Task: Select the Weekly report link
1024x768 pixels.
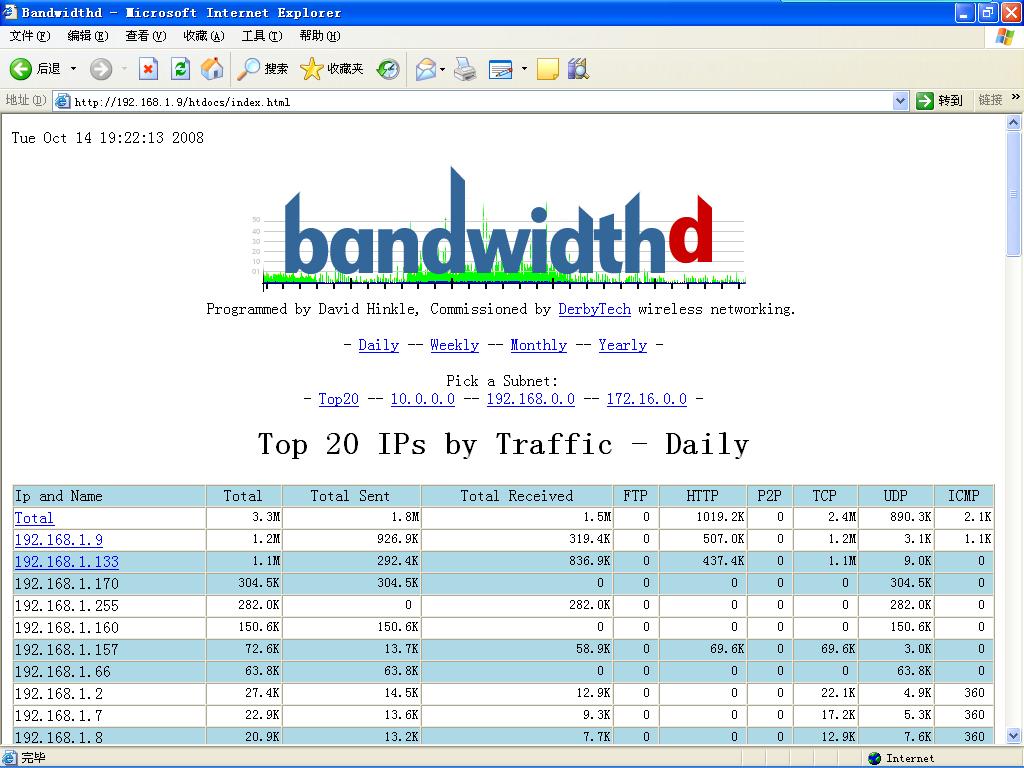Action: 455,345
